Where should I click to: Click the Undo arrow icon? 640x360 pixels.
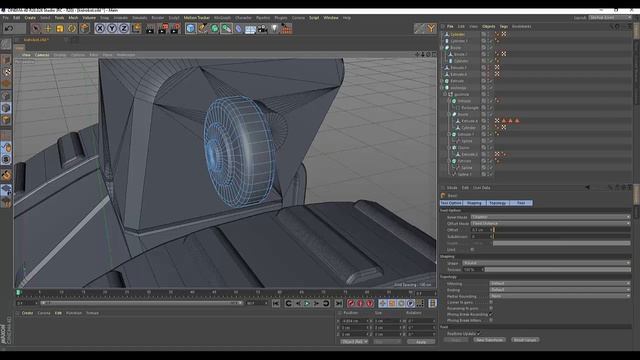(9, 28)
